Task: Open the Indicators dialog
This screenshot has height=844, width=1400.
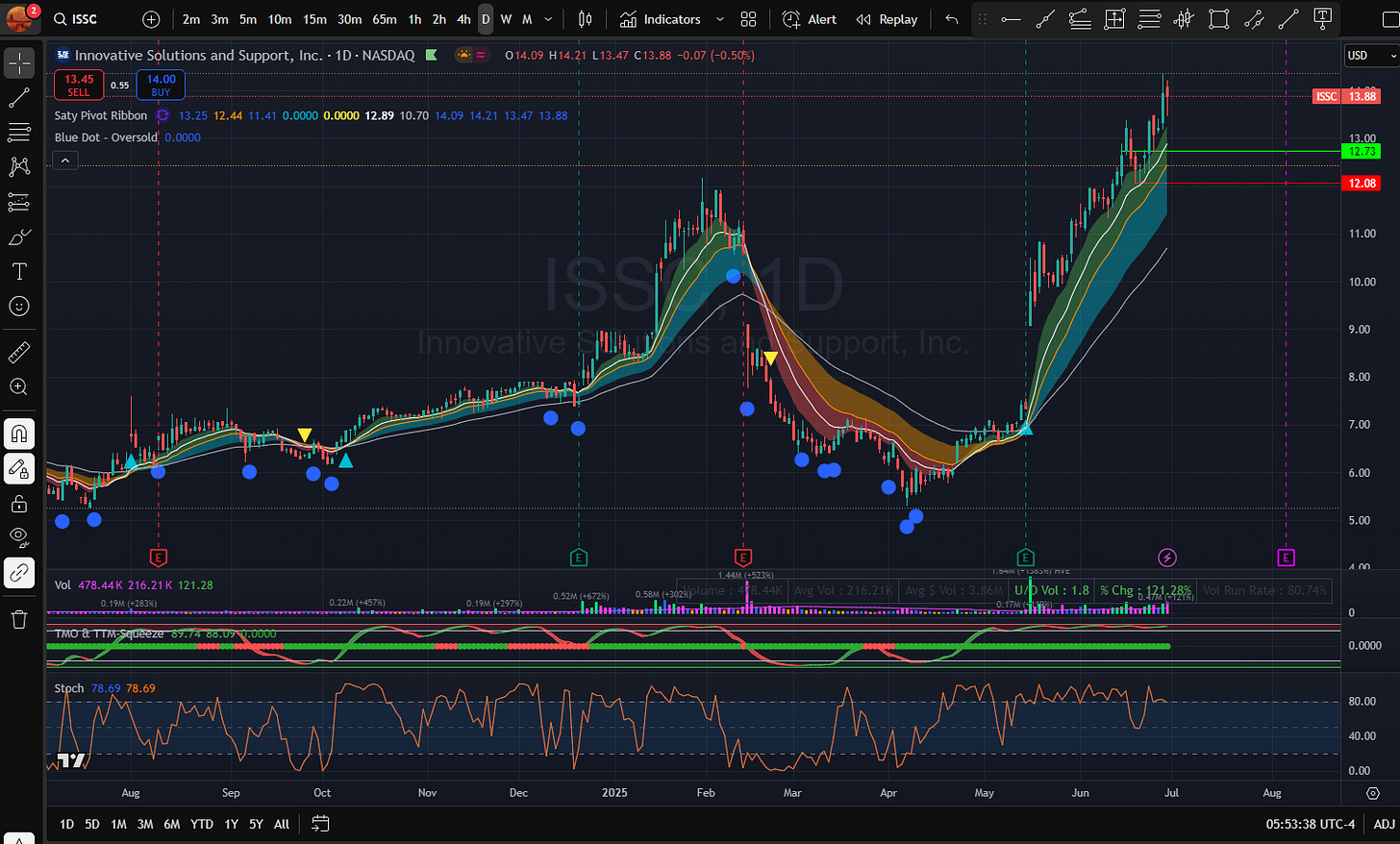Action: [661, 19]
